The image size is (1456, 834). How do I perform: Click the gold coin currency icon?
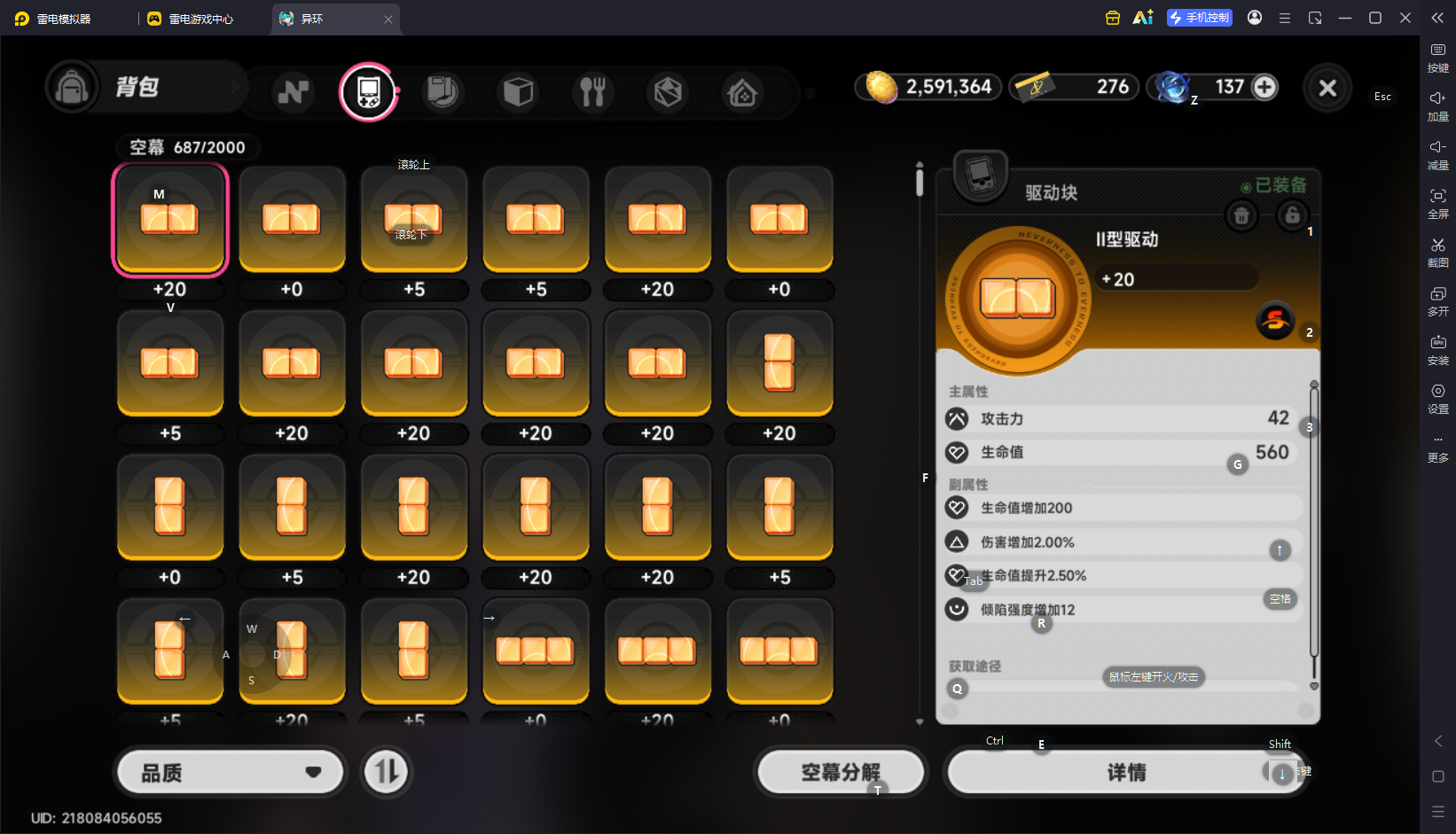tap(881, 87)
